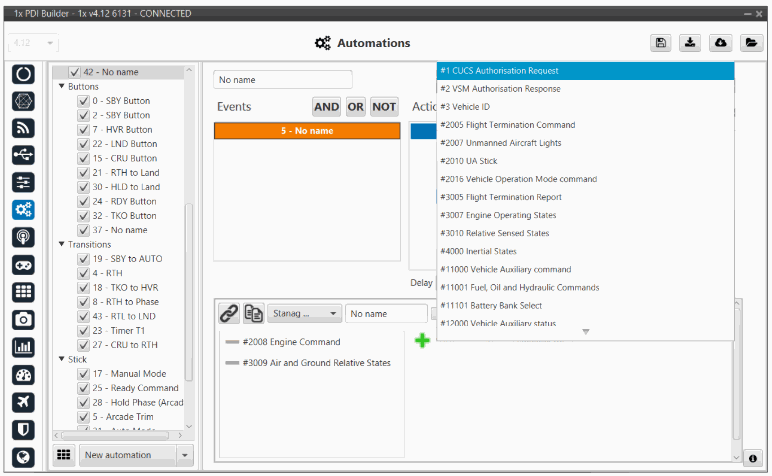This screenshot has width=772, height=476.
Task: Uncheck the 22 - LND Button checkbox
Action: (84, 144)
